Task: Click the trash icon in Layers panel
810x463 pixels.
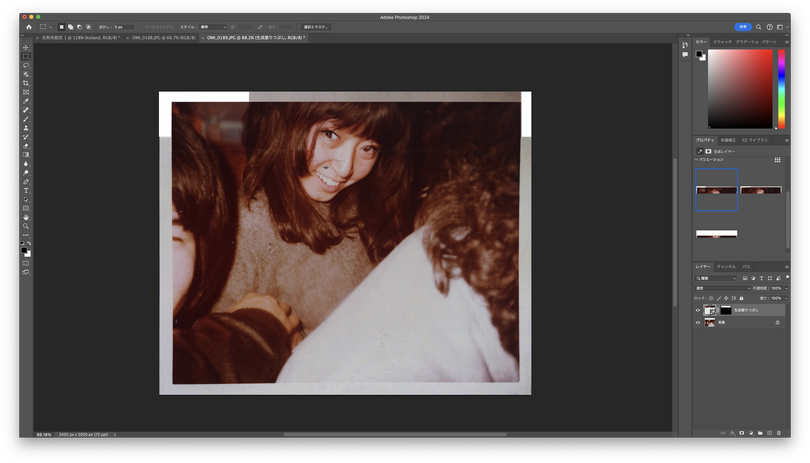Action: [x=778, y=433]
